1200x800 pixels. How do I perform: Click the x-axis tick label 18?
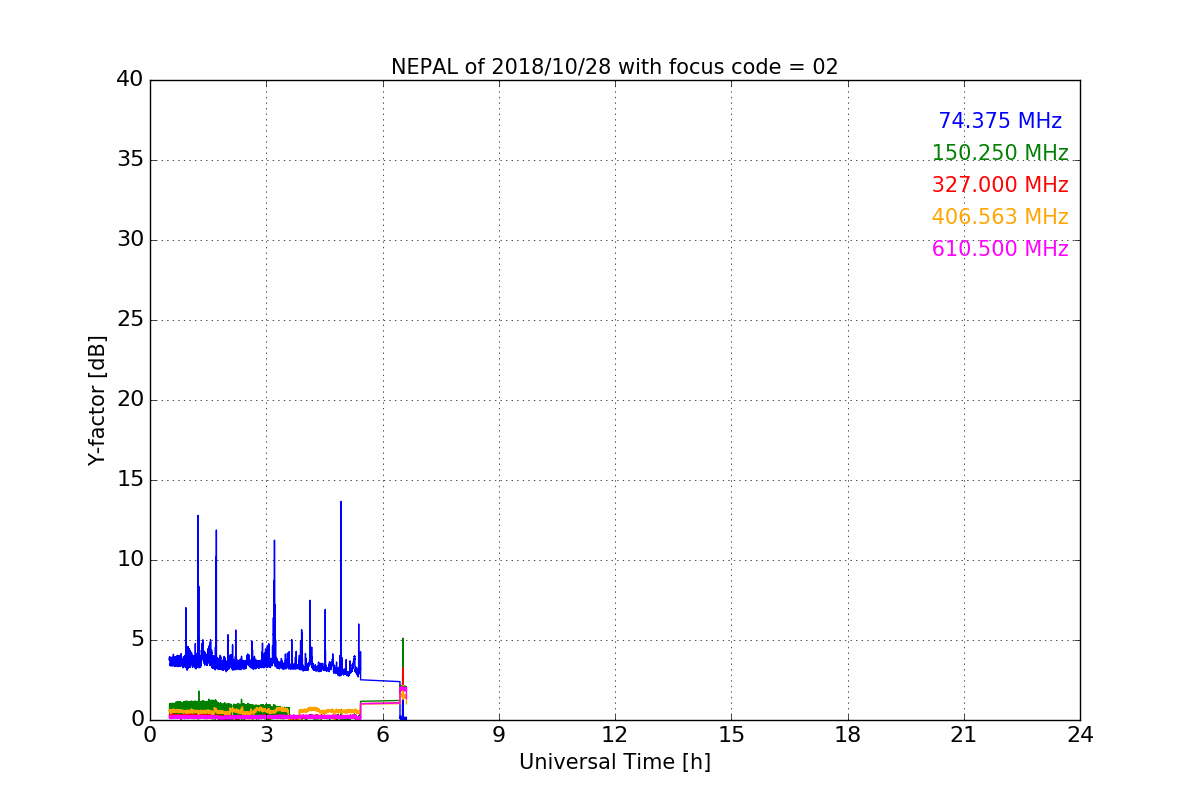848,735
